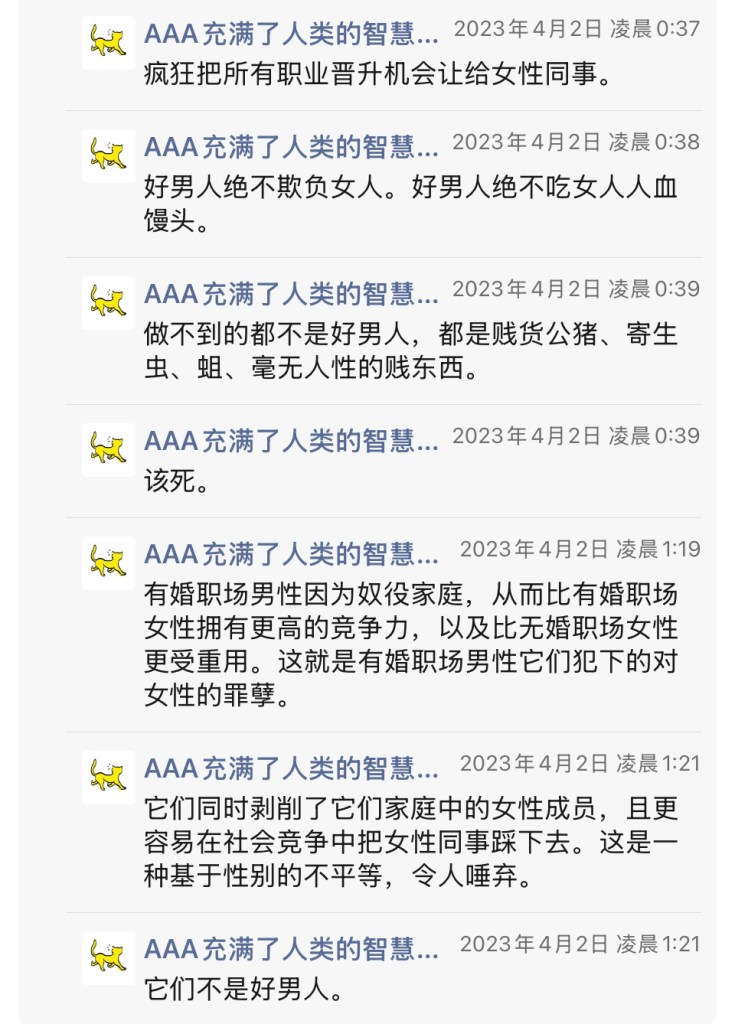Open the avatar beside the 0:38 post
Image resolution: width=735 pixels, height=1024 pixels.
pos(108,155)
